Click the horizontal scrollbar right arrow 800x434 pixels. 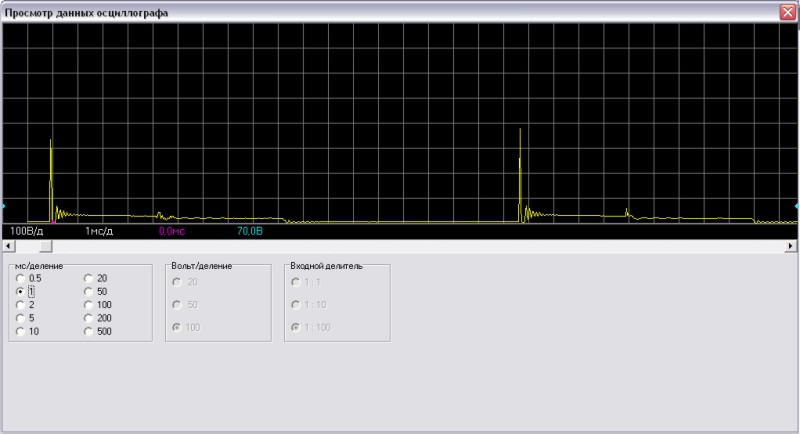coord(791,246)
